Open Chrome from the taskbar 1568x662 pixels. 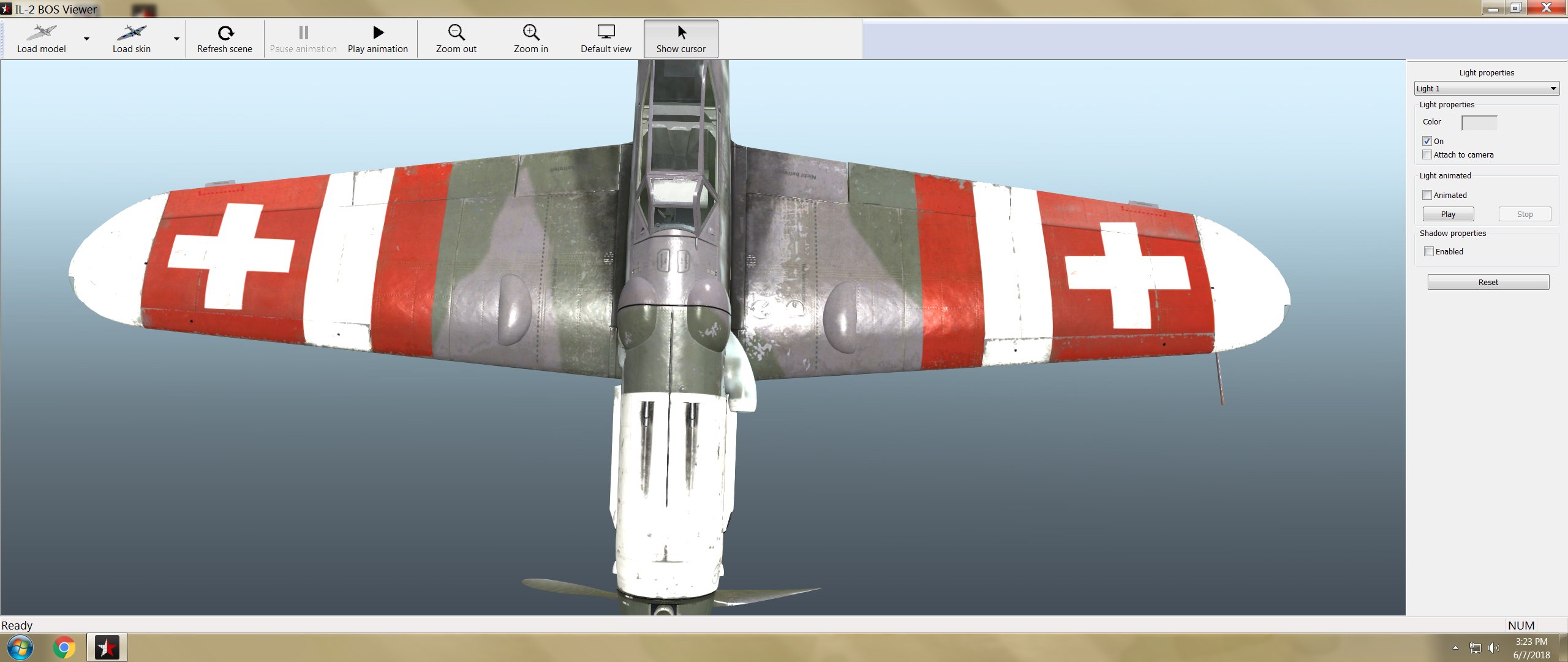tap(64, 647)
